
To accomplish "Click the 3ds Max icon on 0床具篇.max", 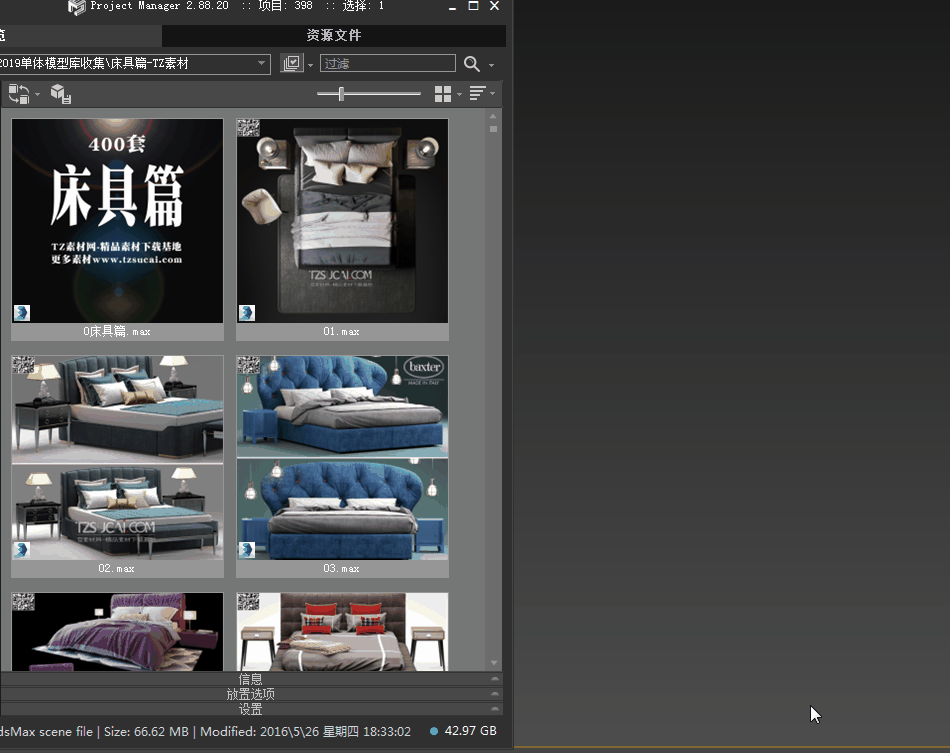I will click(22, 313).
